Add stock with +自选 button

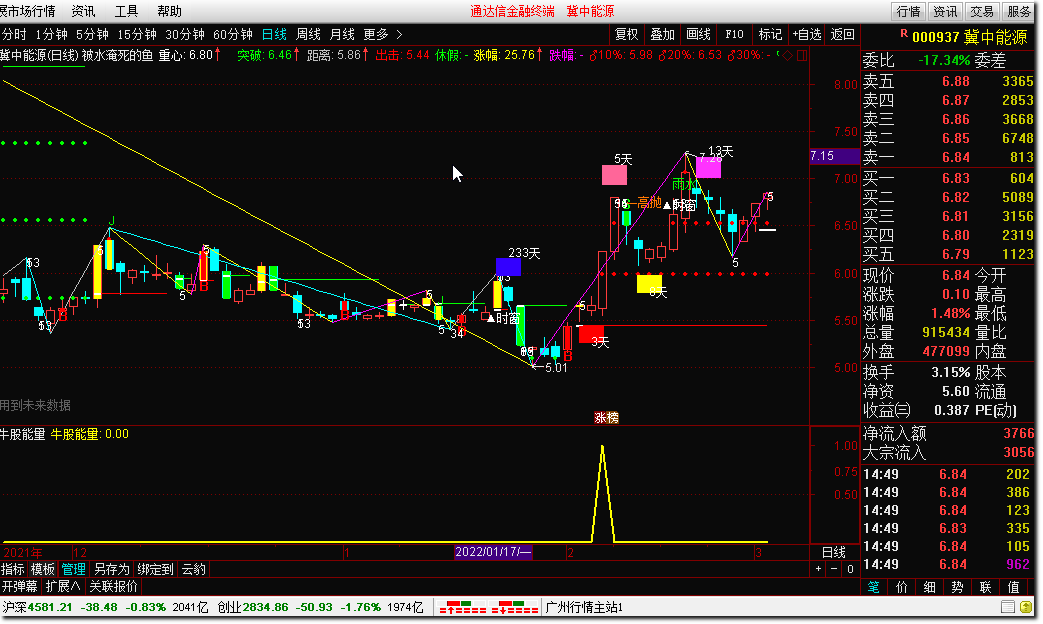click(x=807, y=34)
